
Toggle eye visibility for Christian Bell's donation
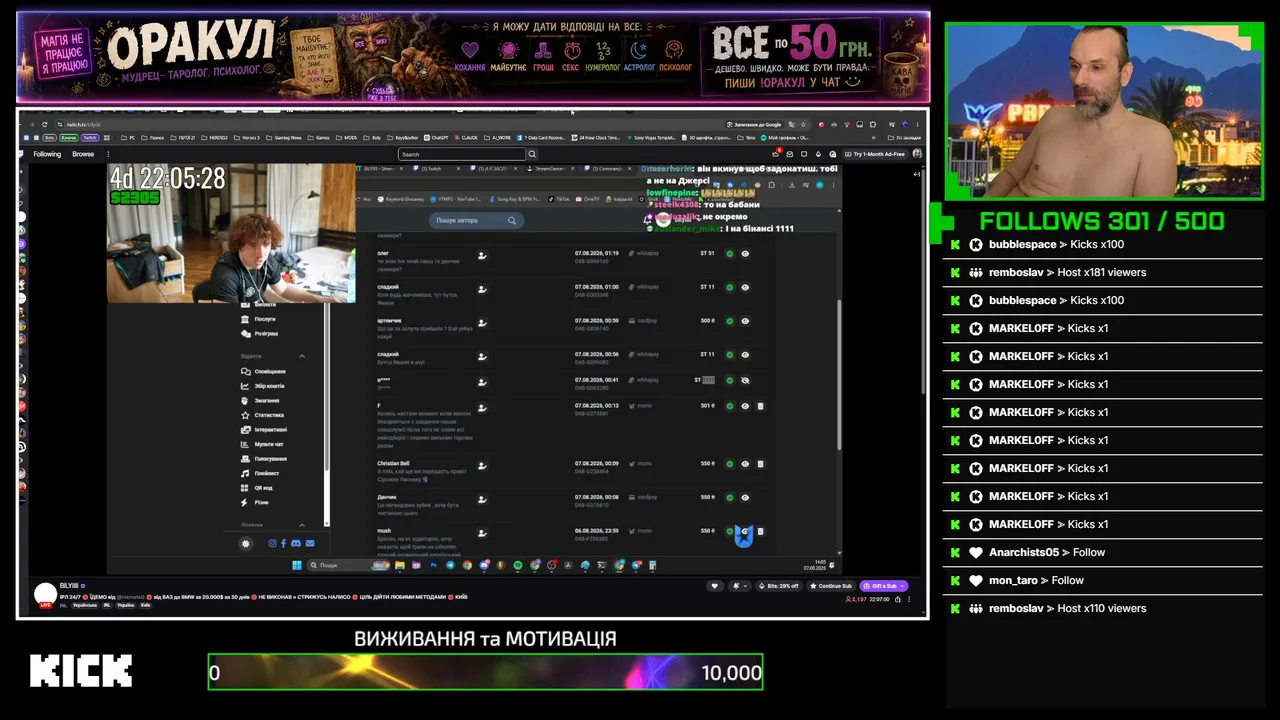point(745,464)
